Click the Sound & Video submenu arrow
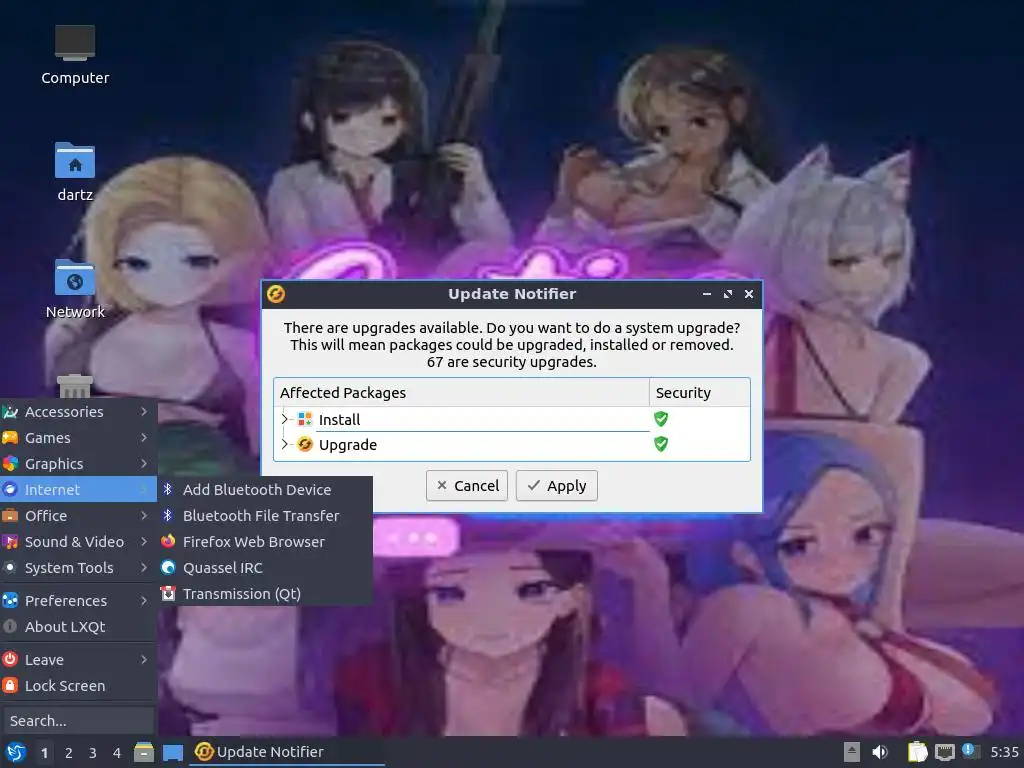Viewport: 1024px width, 768px height. tap(144, 542)
